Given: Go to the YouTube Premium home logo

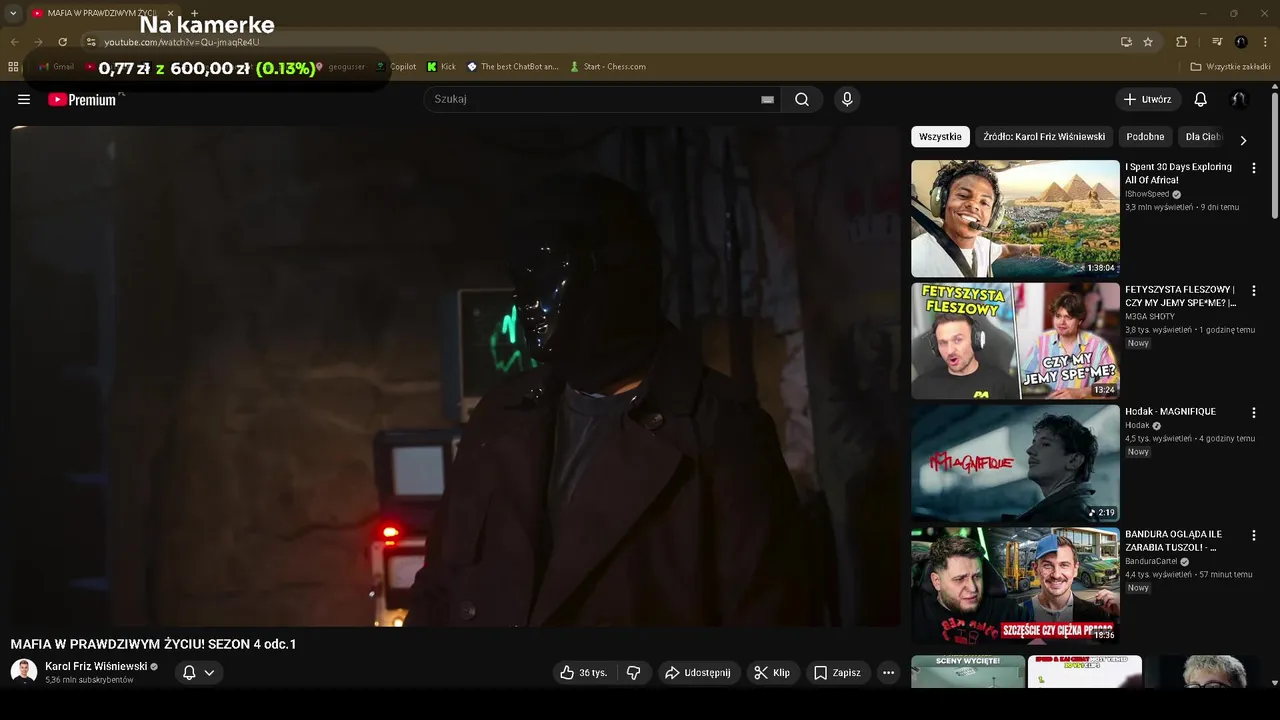Looking at the screenshot, I should (82, 99).
